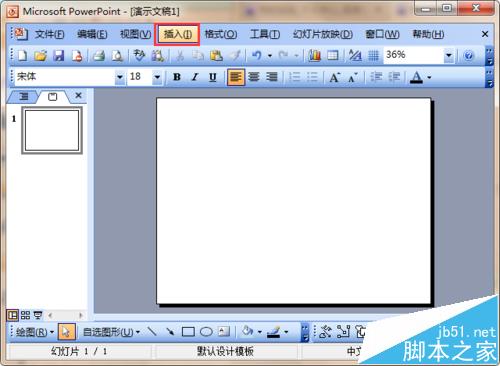Open the Help question mark icon
500x366 pixels.
(x=469, y=55)
